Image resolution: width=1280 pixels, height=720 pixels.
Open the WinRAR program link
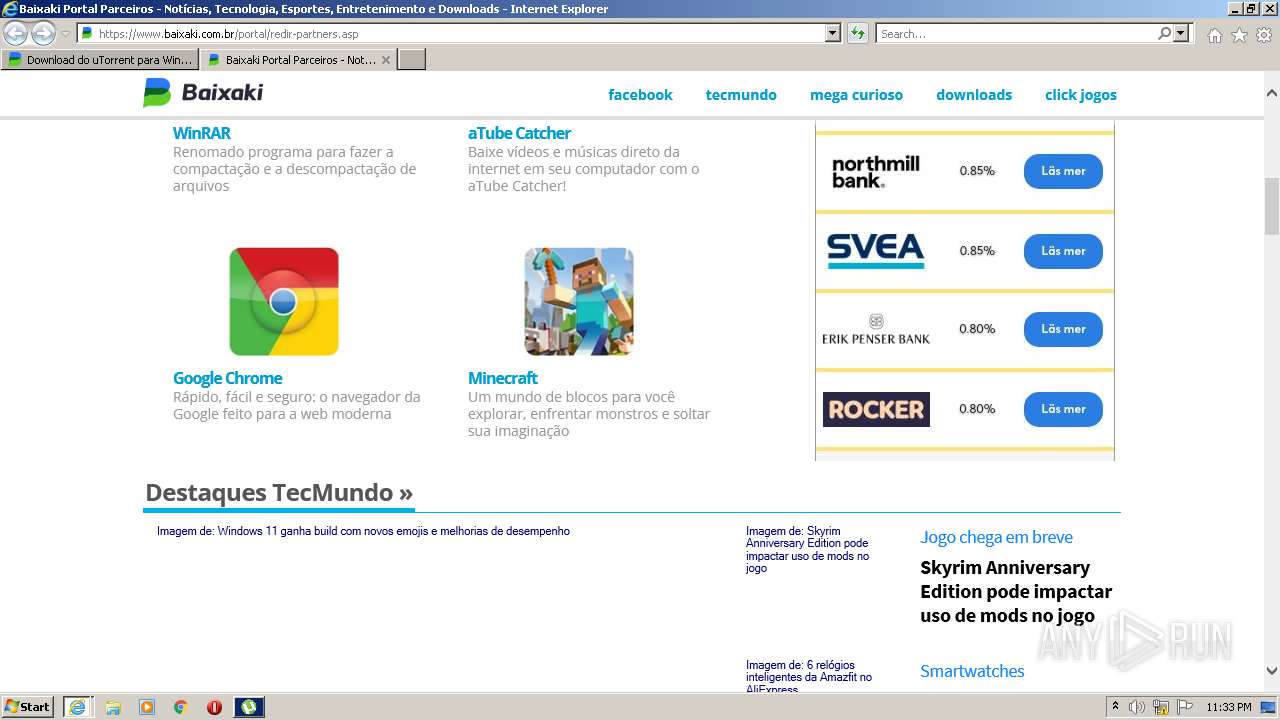point(202,133)
